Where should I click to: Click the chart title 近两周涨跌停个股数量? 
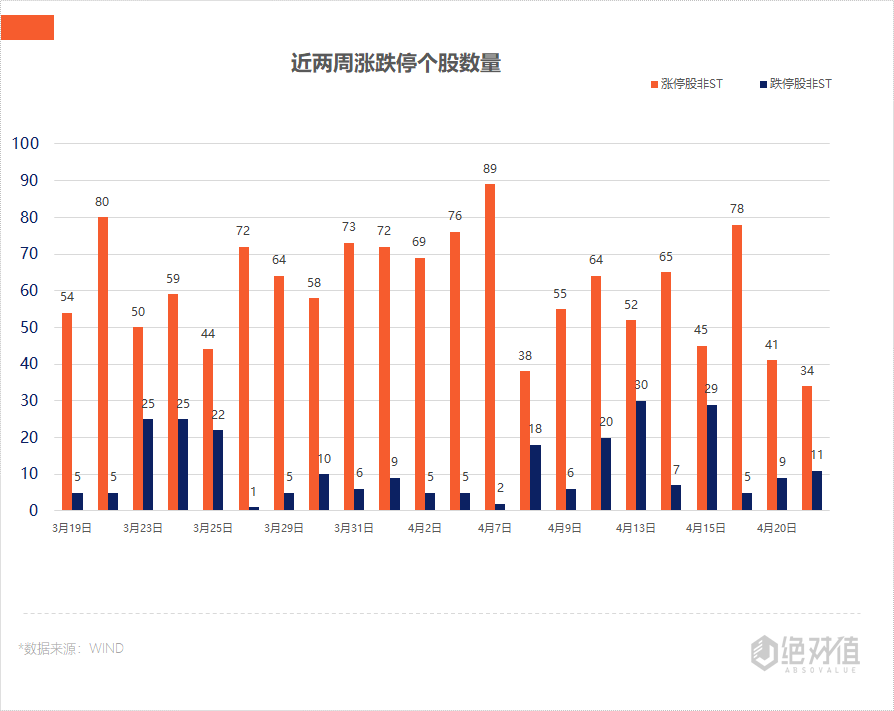tap(396, 64)
